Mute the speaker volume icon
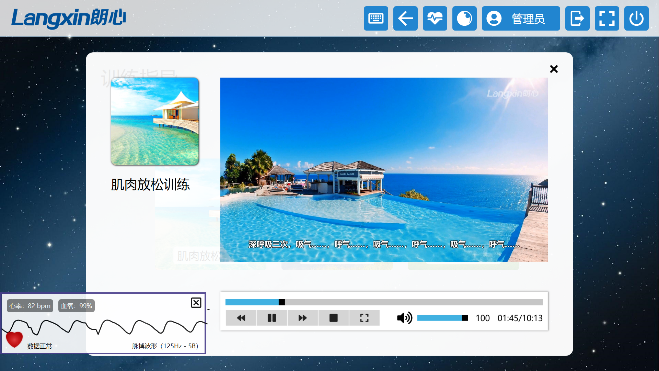Screen dimensions: 659x371 click(404, 318)
